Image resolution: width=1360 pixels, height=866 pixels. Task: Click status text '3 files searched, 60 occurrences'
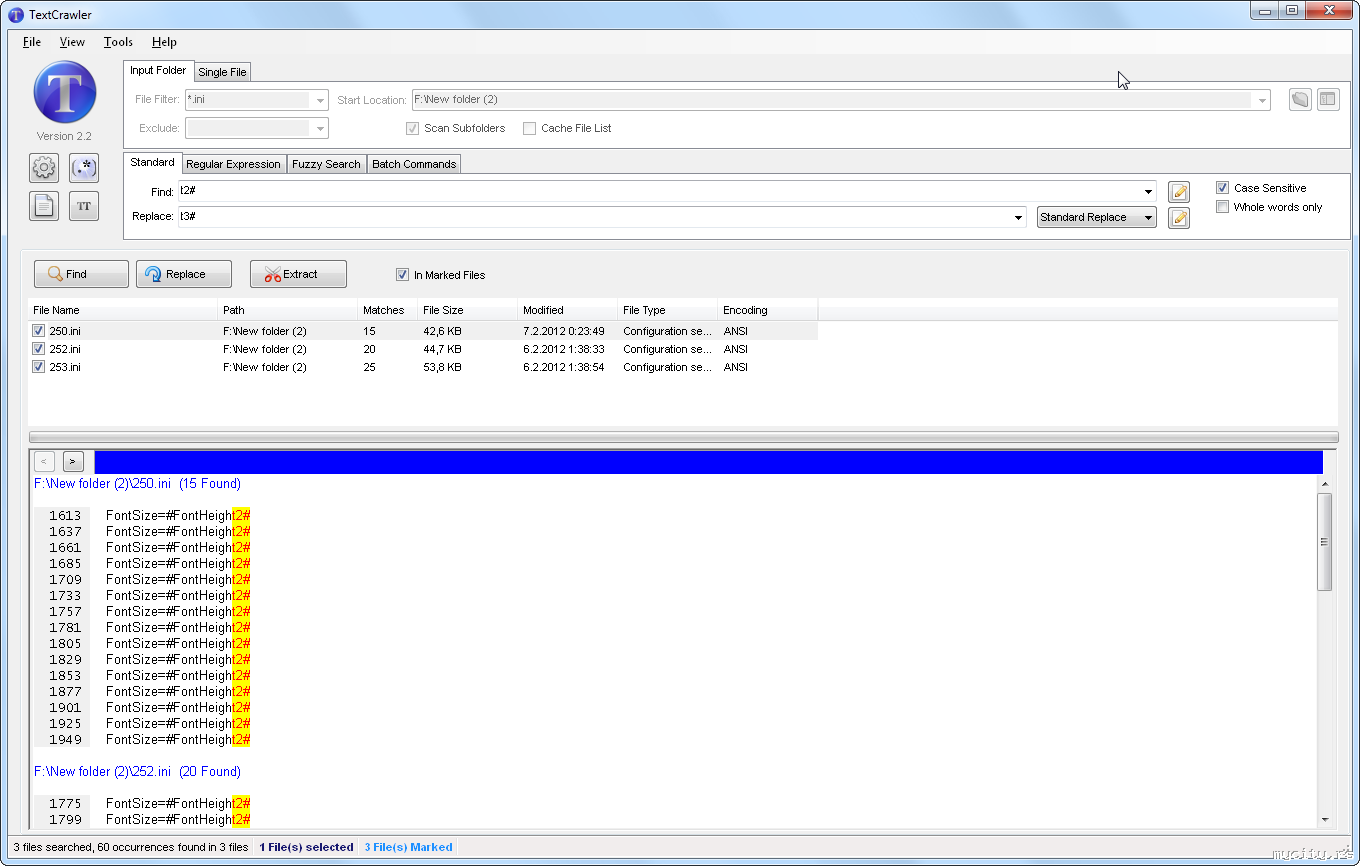pos(131,847)
